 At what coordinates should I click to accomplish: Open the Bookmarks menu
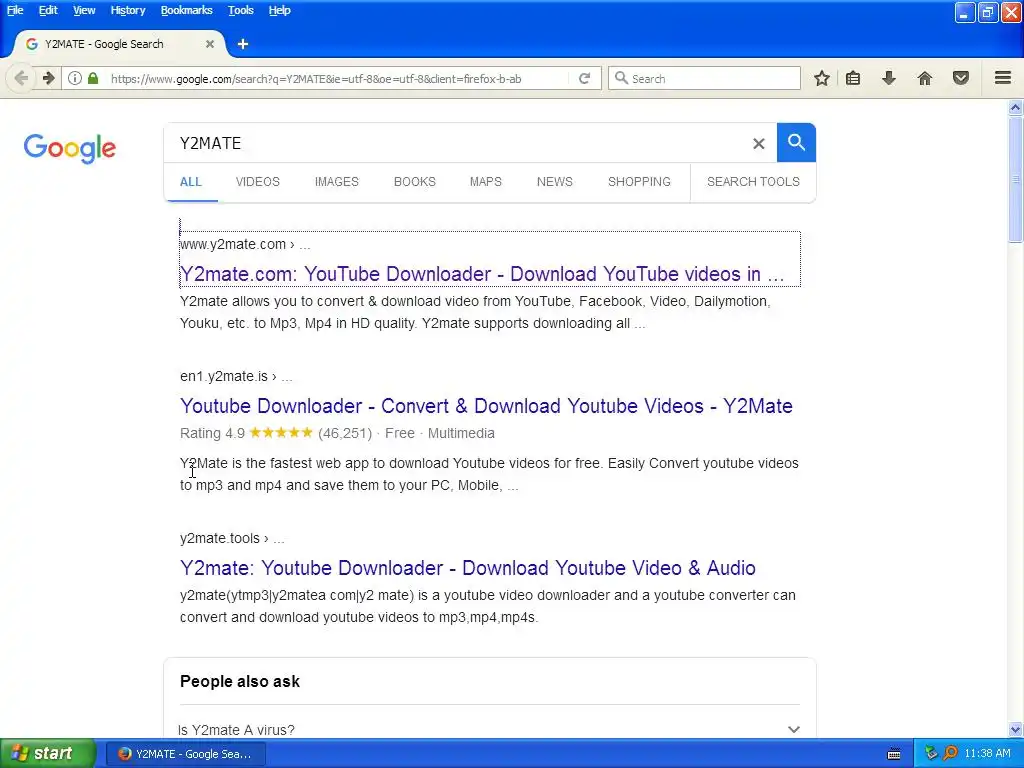(x=186, y=10)
